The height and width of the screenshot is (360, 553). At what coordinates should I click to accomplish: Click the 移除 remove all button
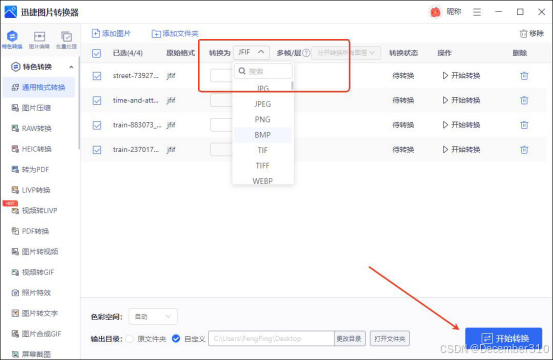(x=531, y=33)
